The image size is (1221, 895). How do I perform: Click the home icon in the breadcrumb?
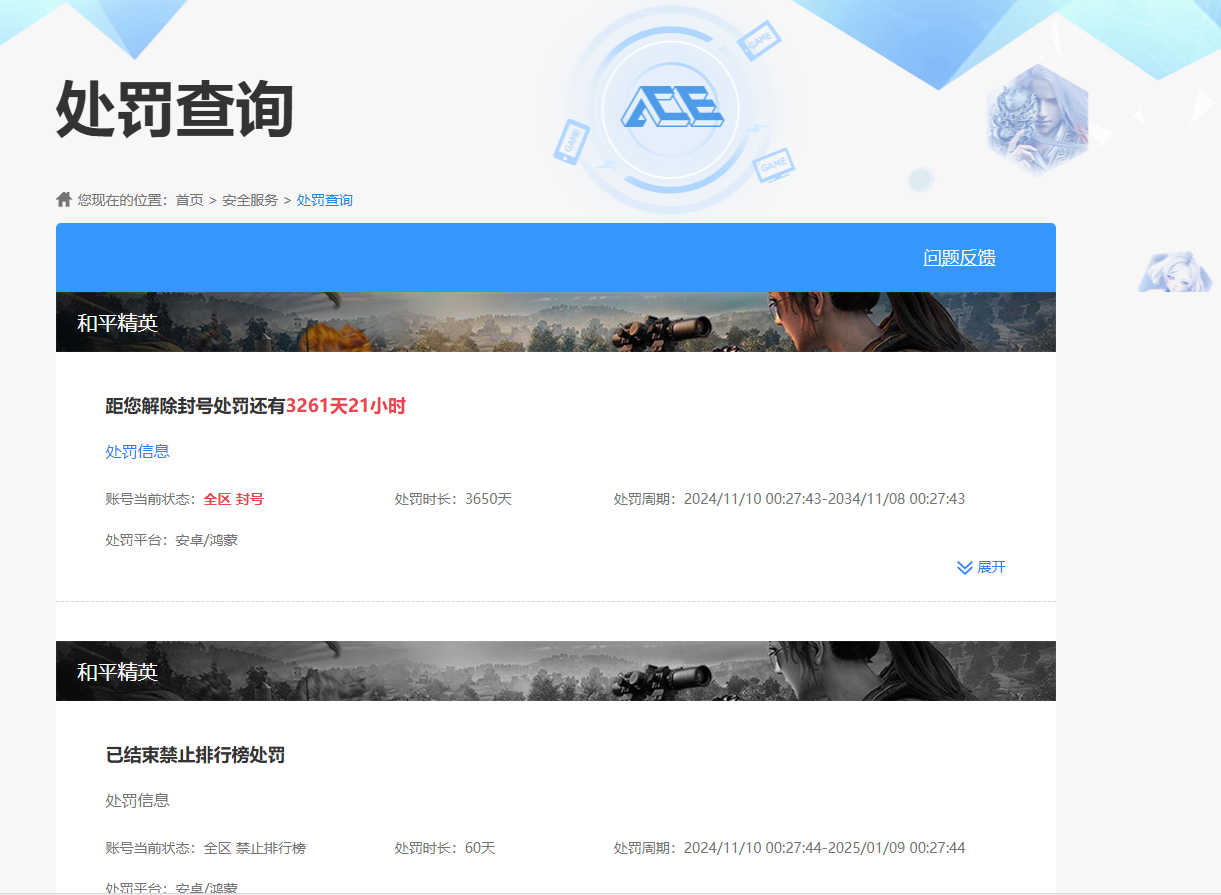click(x=65, y=200)
